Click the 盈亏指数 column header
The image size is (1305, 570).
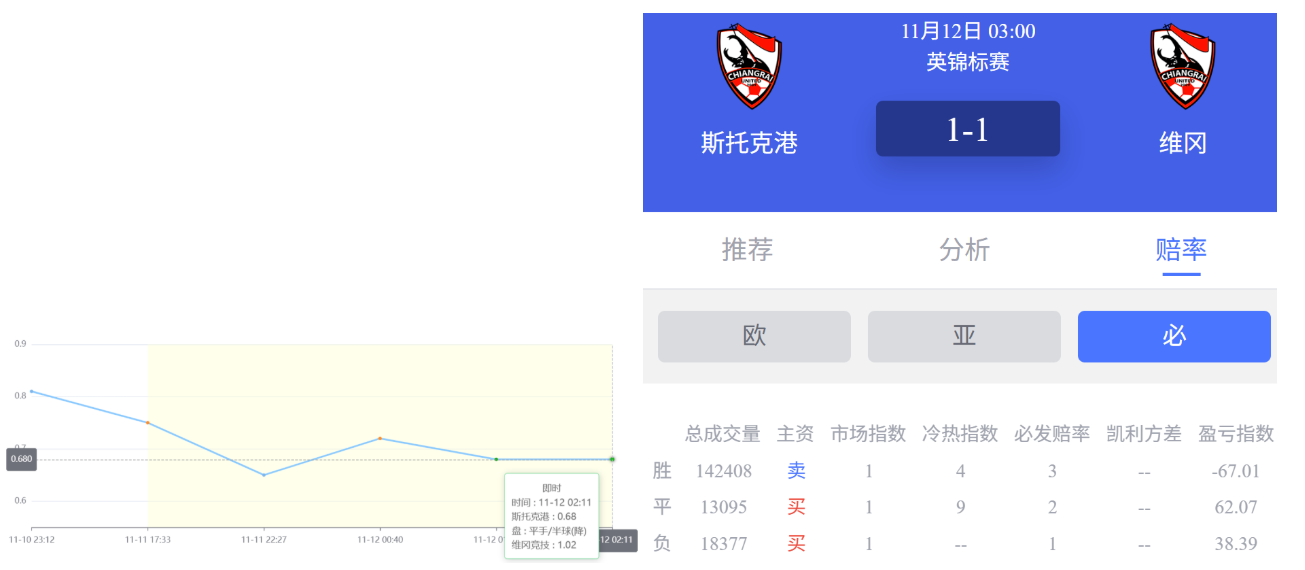[1236, 434]
